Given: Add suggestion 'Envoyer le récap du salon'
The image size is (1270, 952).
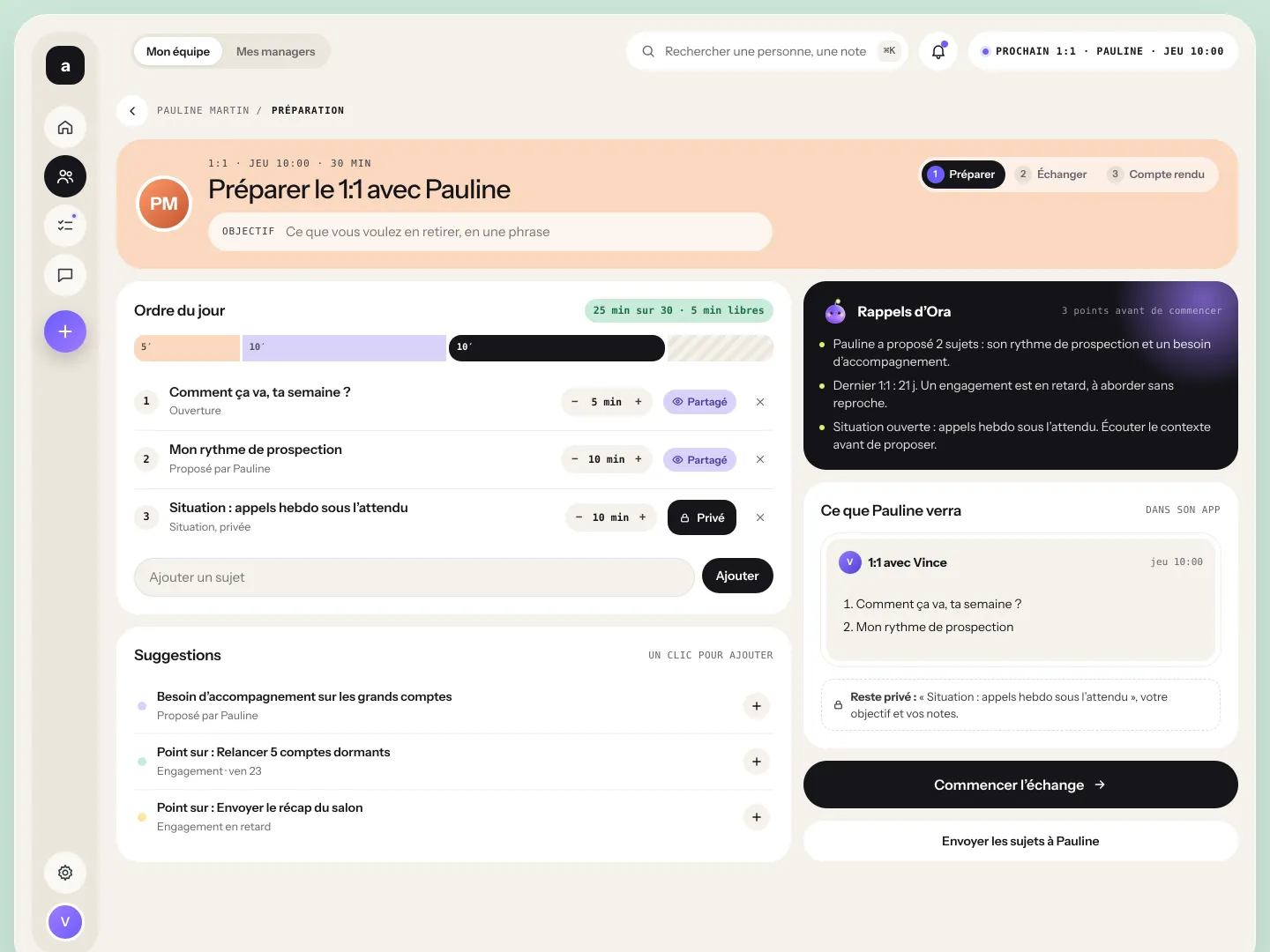Looking at the screenshot, I should click(757, 817).
